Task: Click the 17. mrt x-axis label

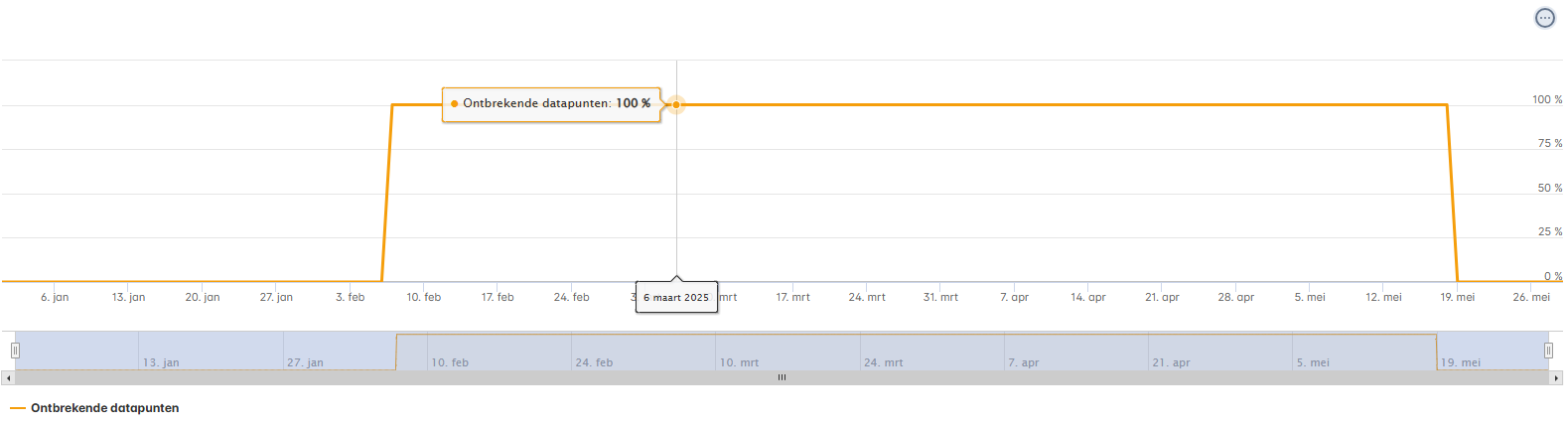Action: coord(792,298)
